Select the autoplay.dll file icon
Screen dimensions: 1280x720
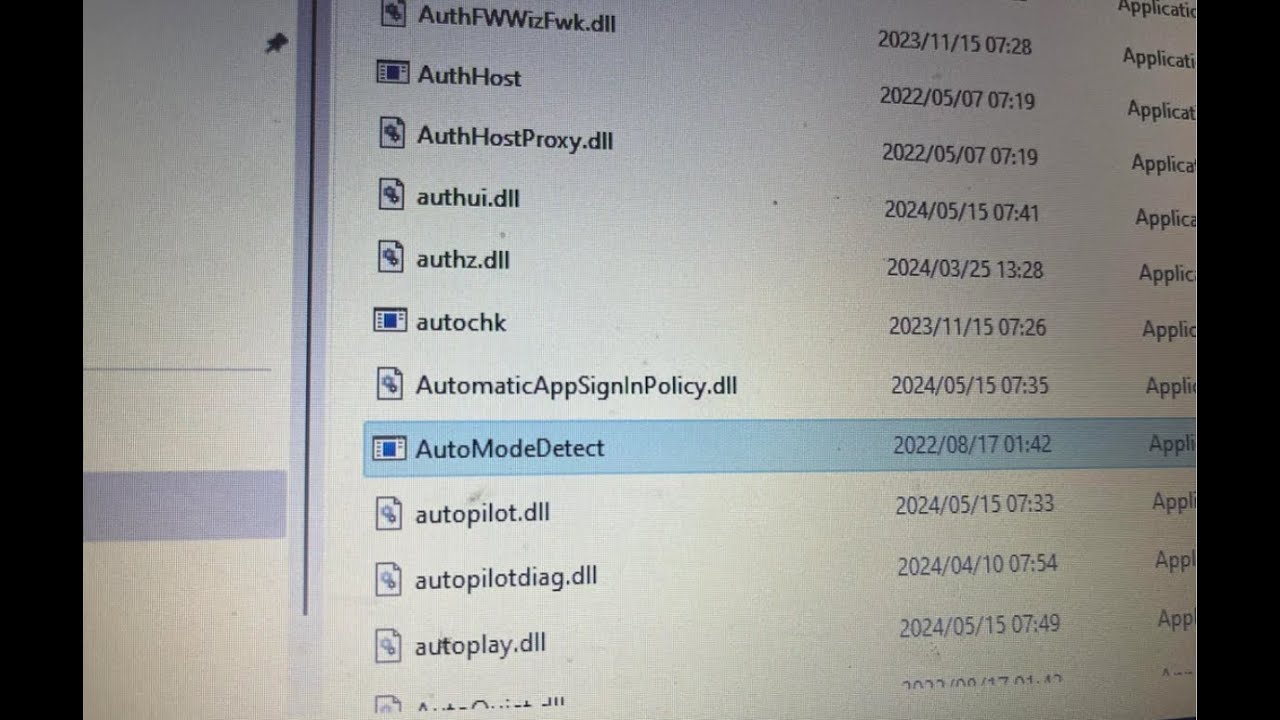pos(388,645)
